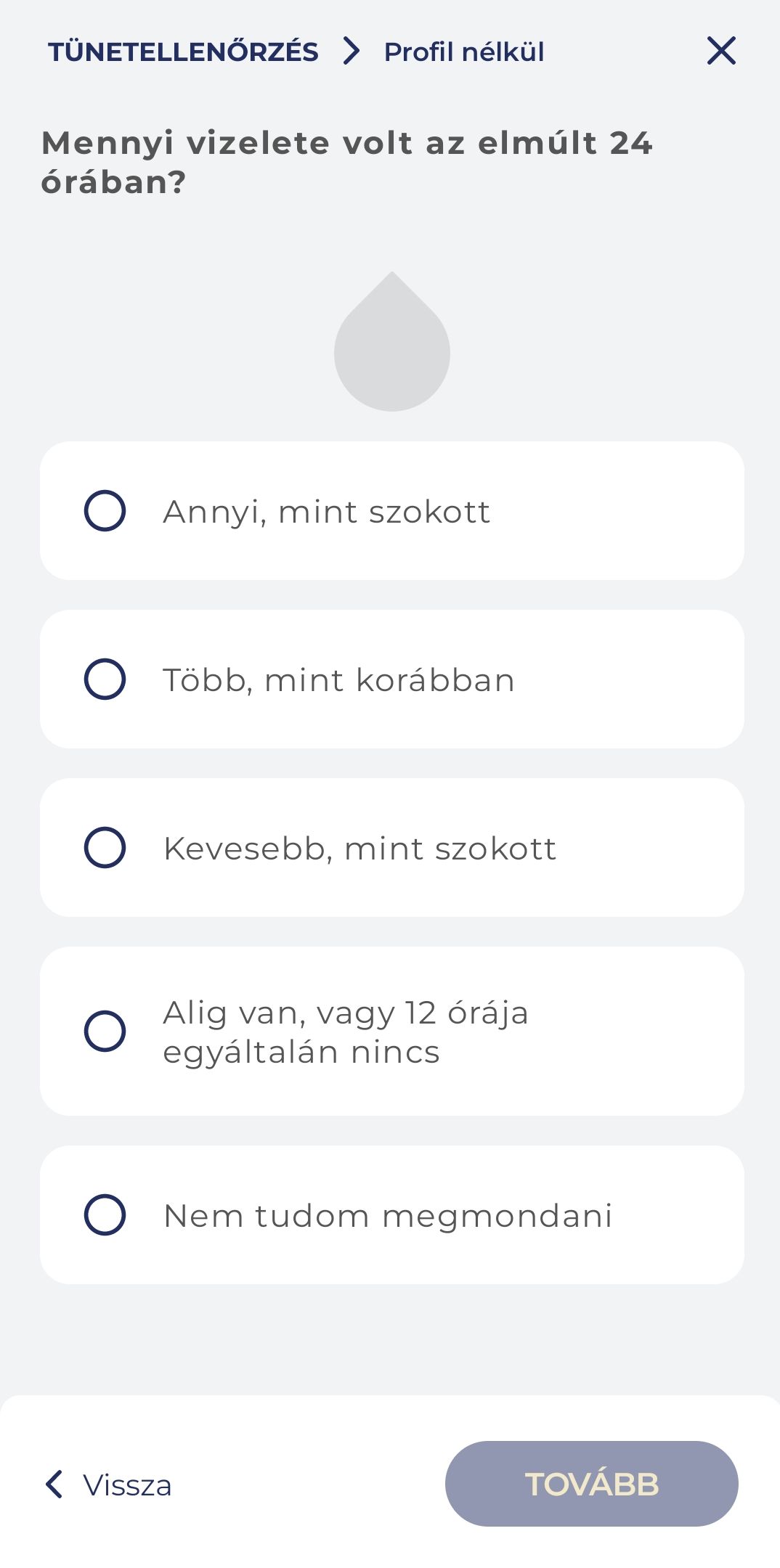The image size is (780, 1568).
Task: Select radio button for "Nem tudom megmondani"
Action: click(105, 1215)
